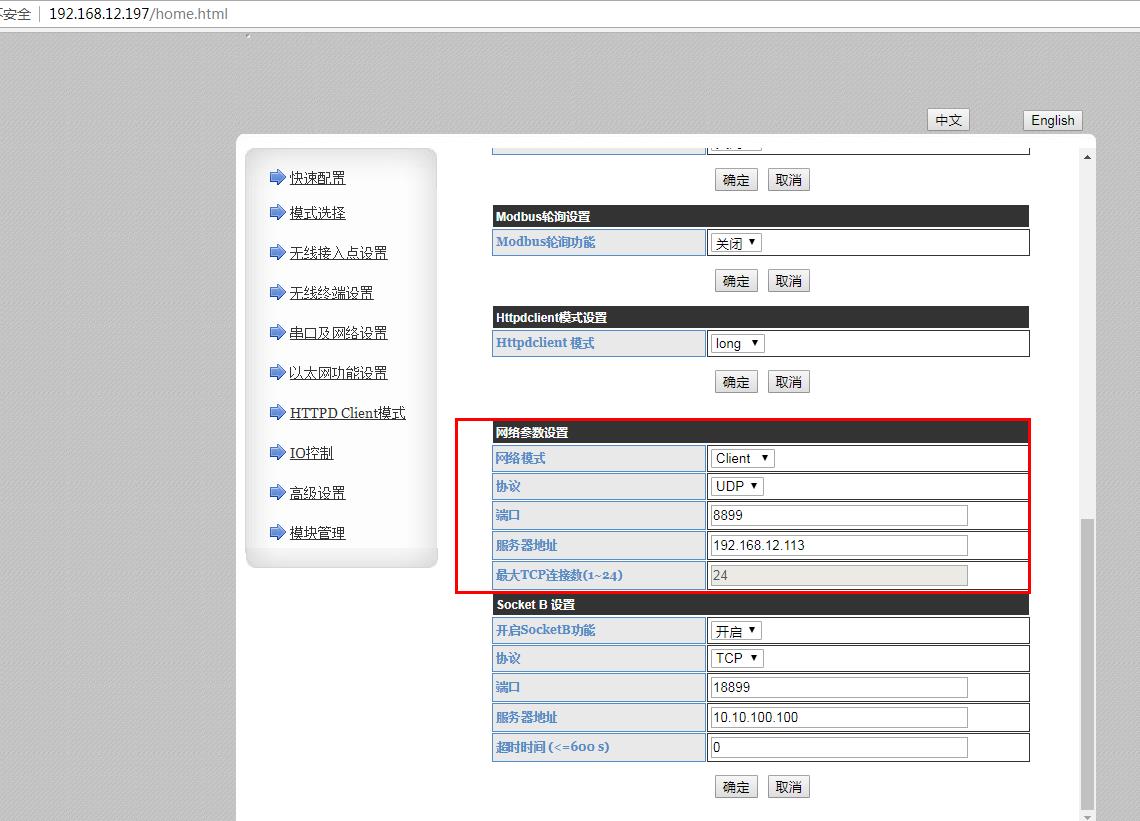Switch language with the 中文 button
The height and width of the screenshot is (821, 1140).
pos(948,120)
